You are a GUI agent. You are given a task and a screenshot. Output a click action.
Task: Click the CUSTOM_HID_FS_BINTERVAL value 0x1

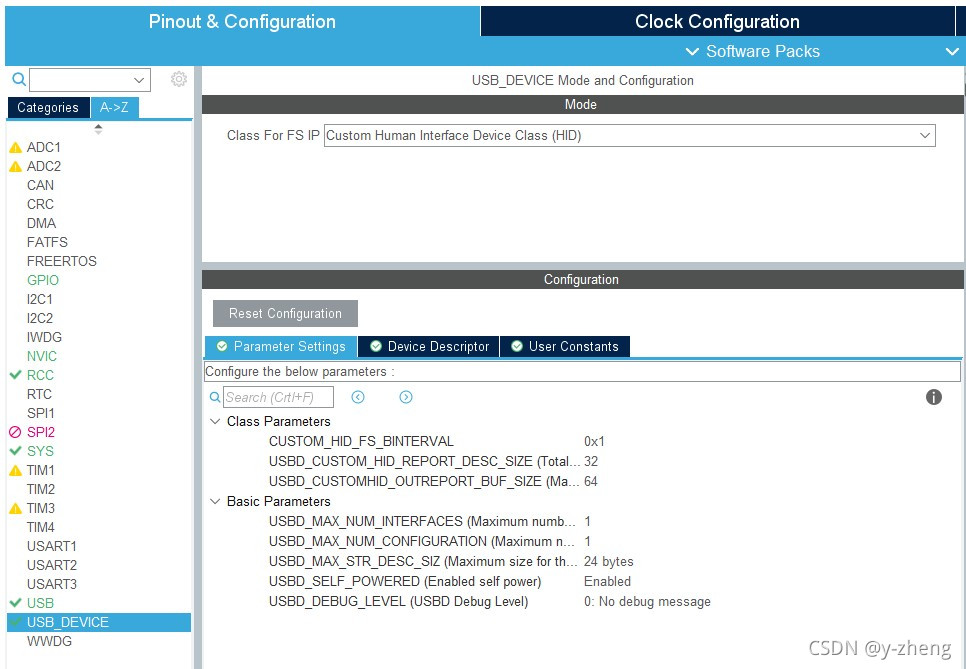(x=595, y=442)
